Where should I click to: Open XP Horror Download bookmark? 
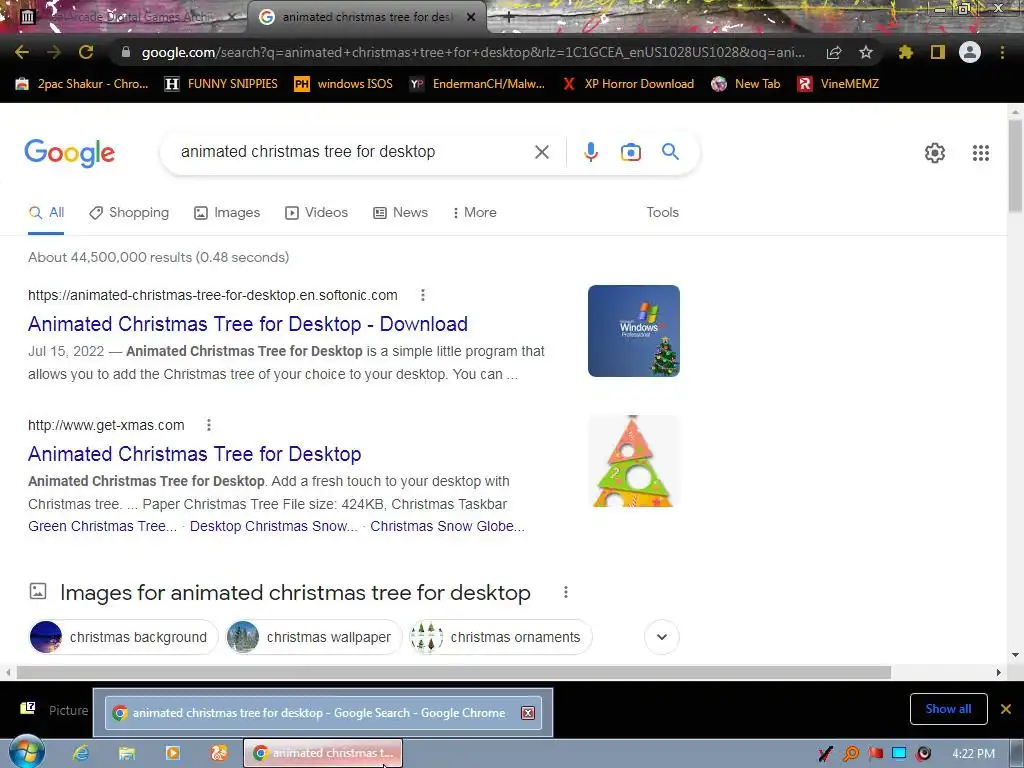628,84
